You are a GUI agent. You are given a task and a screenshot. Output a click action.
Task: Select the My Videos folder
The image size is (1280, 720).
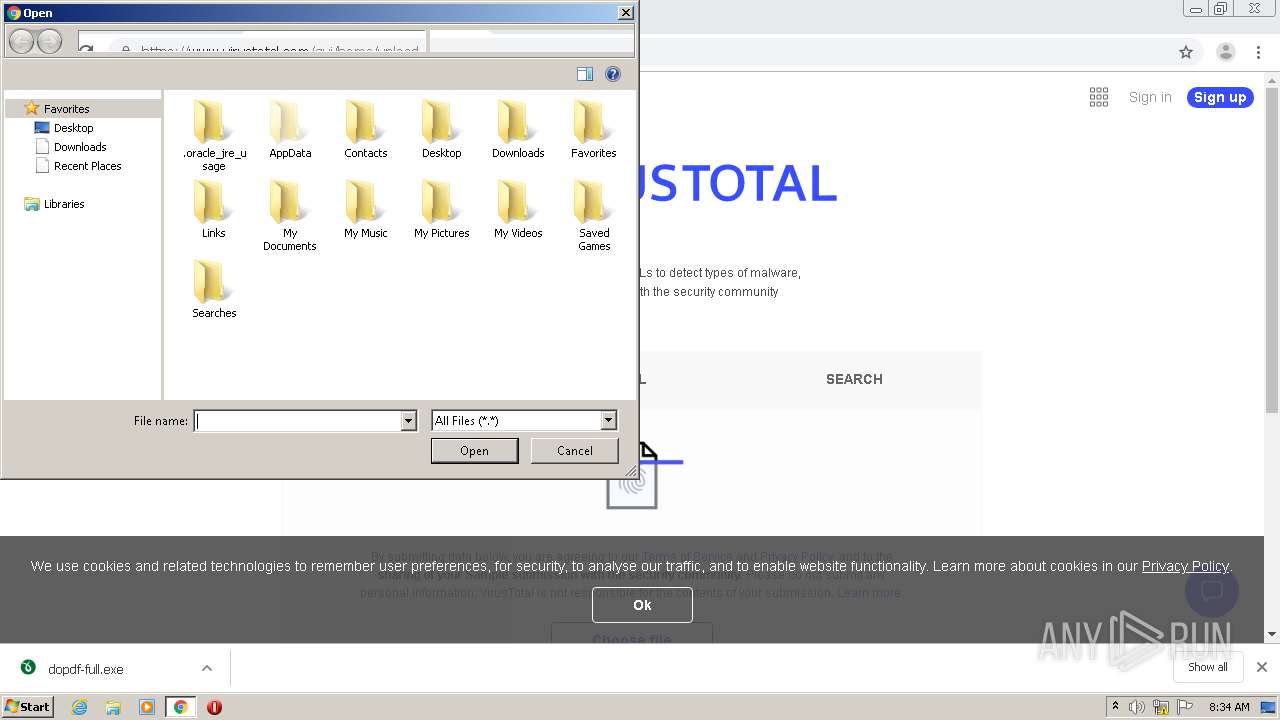pyautogui.click(x=518, y=210)
